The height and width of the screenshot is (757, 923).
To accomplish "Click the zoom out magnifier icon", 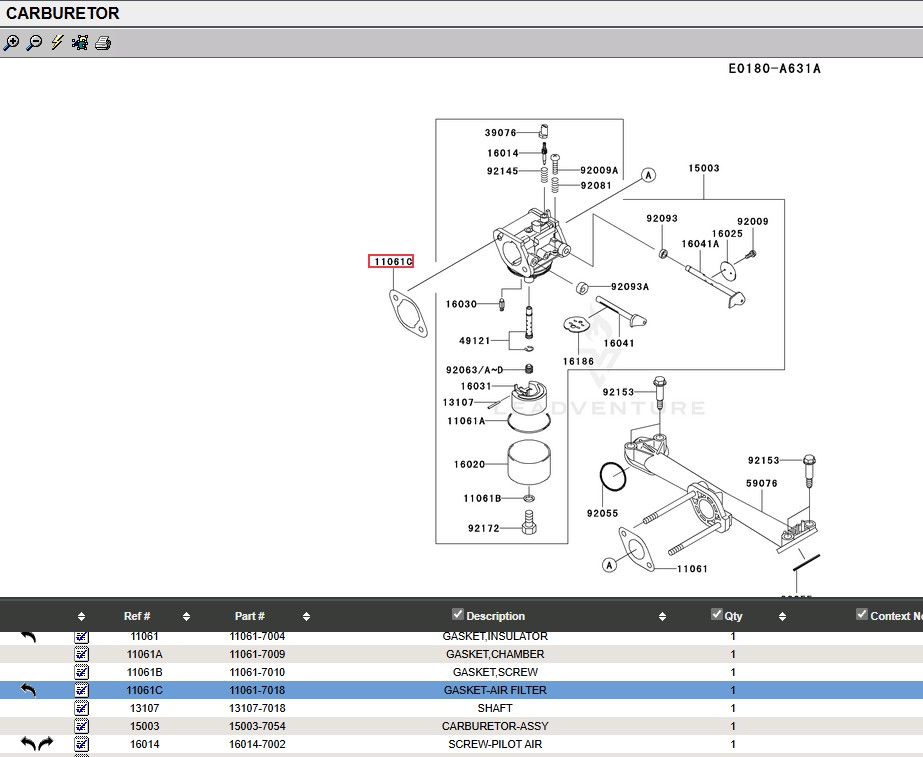I will click(x=34, y=43).
